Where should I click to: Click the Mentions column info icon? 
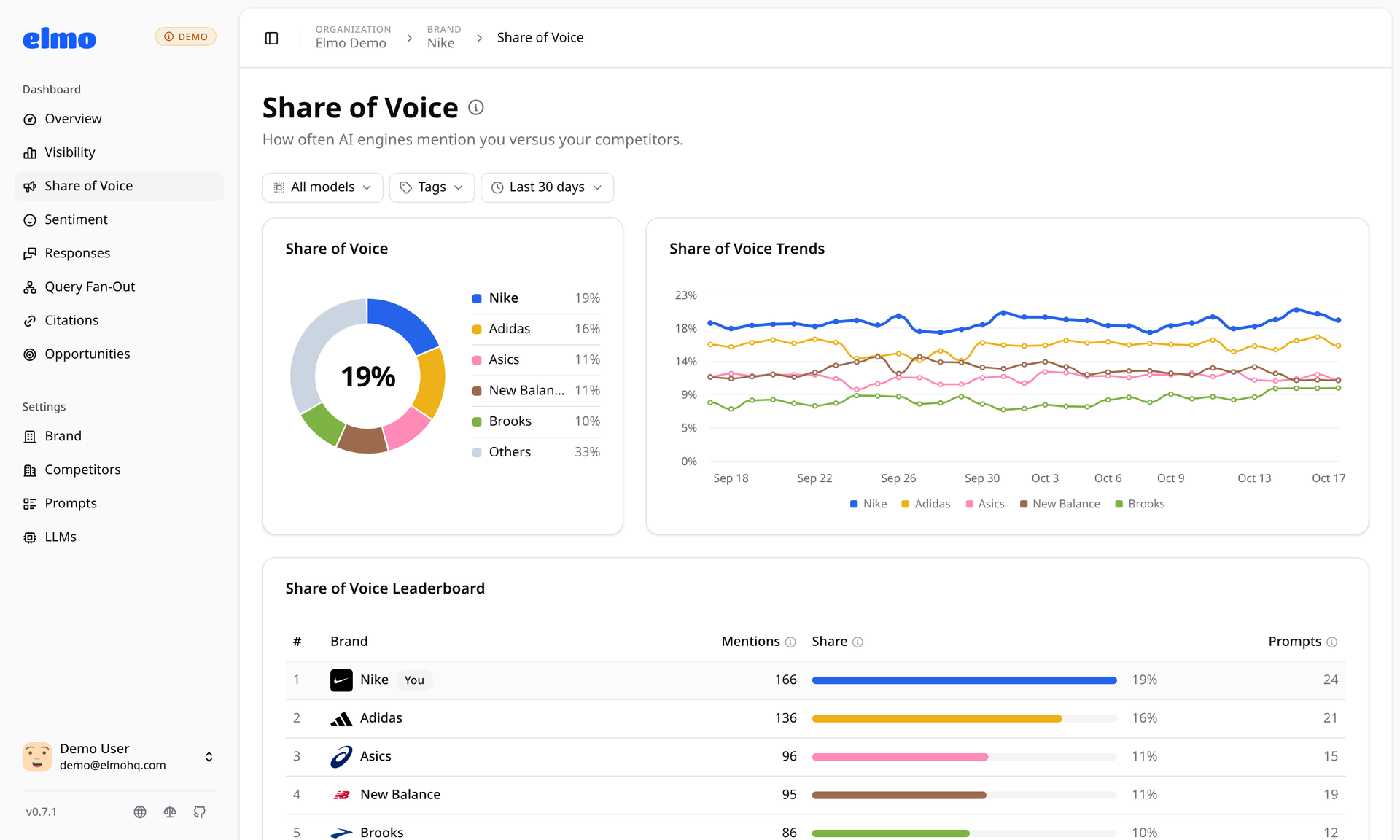click(790, 642)
